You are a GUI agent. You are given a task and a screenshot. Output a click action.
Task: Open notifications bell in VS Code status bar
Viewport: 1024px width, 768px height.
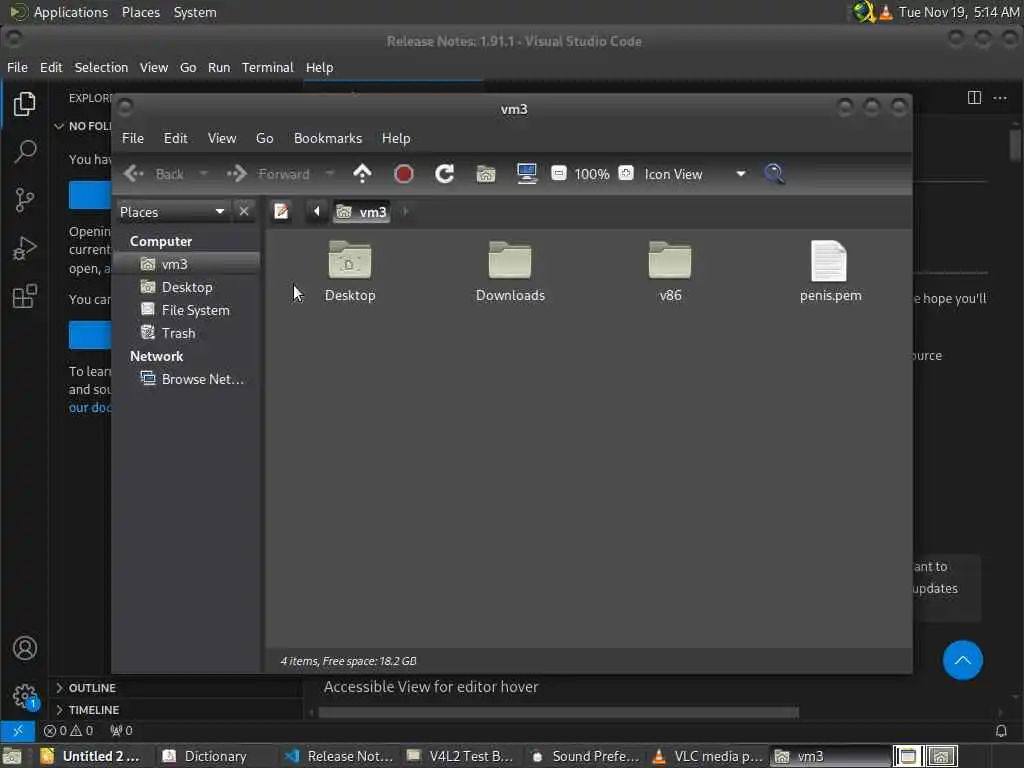point(1000,731)
